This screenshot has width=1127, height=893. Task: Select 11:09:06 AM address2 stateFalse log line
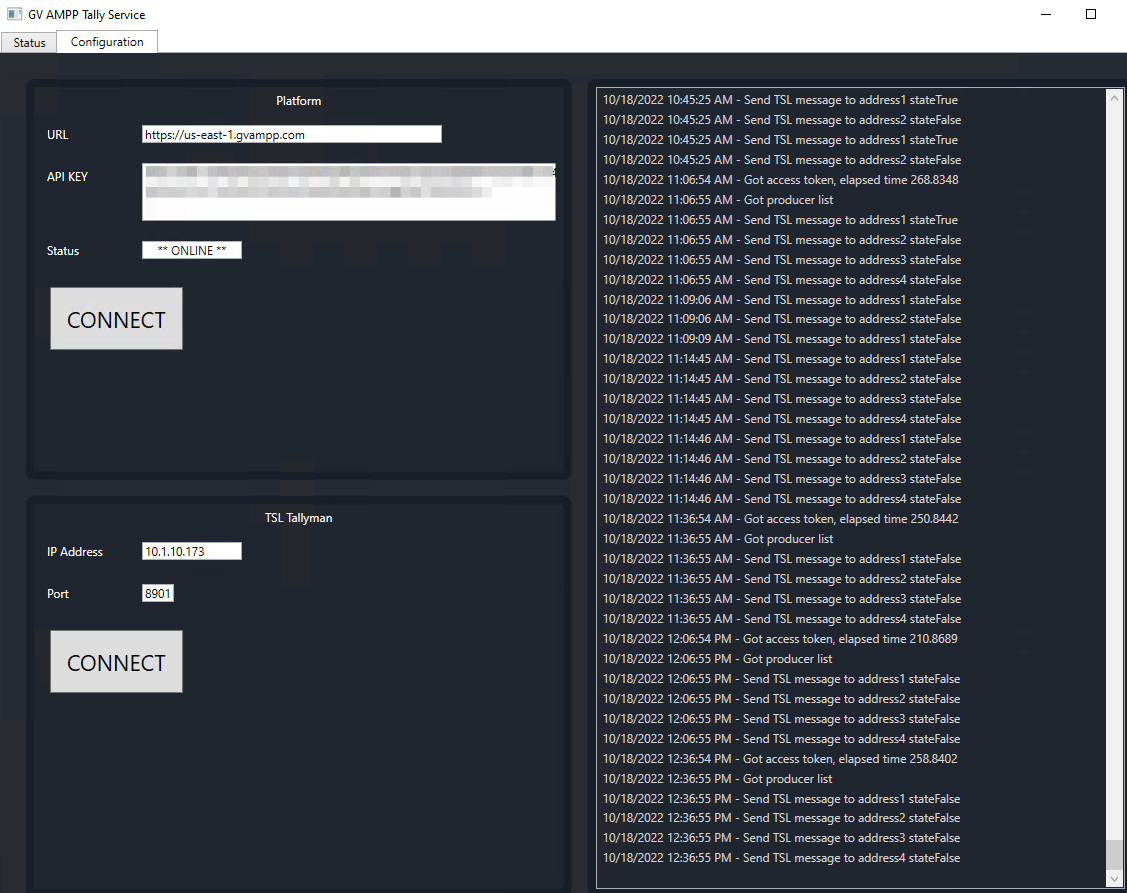782,319
